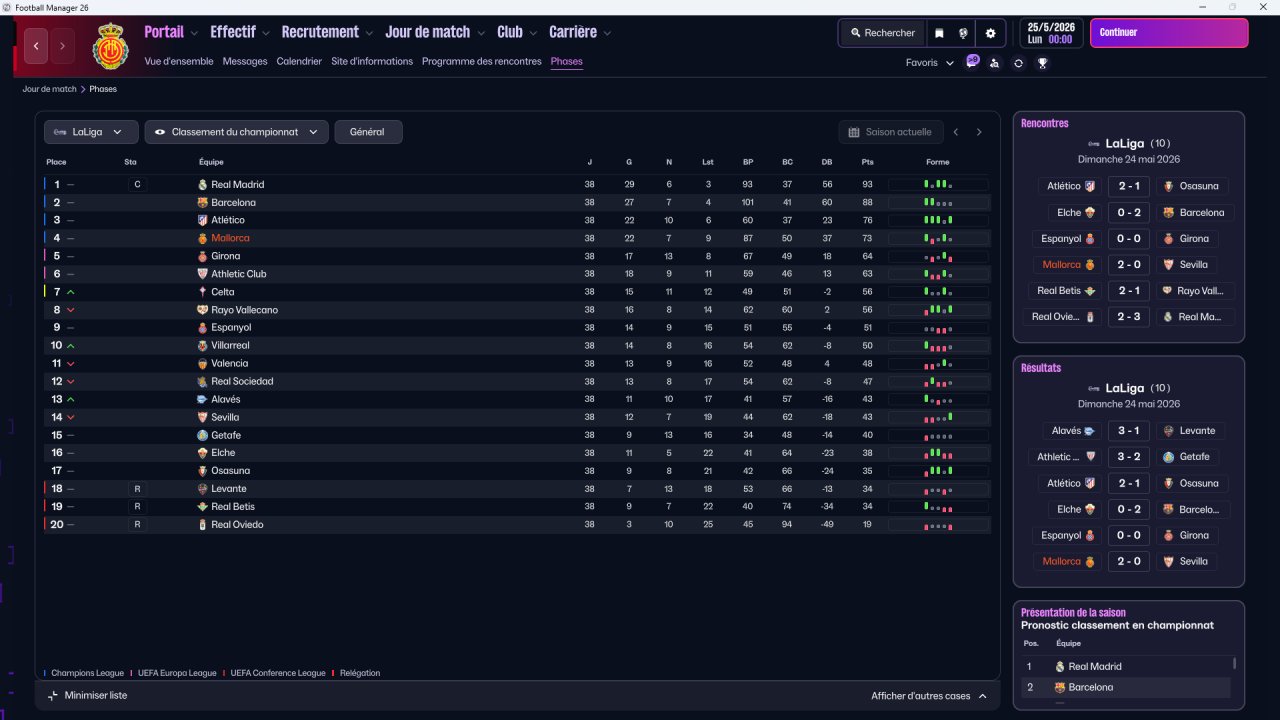Switch to Programme des rencontres tab
Image resolution: width=1280 pixels, height=720 pixels.
point(482,61)
